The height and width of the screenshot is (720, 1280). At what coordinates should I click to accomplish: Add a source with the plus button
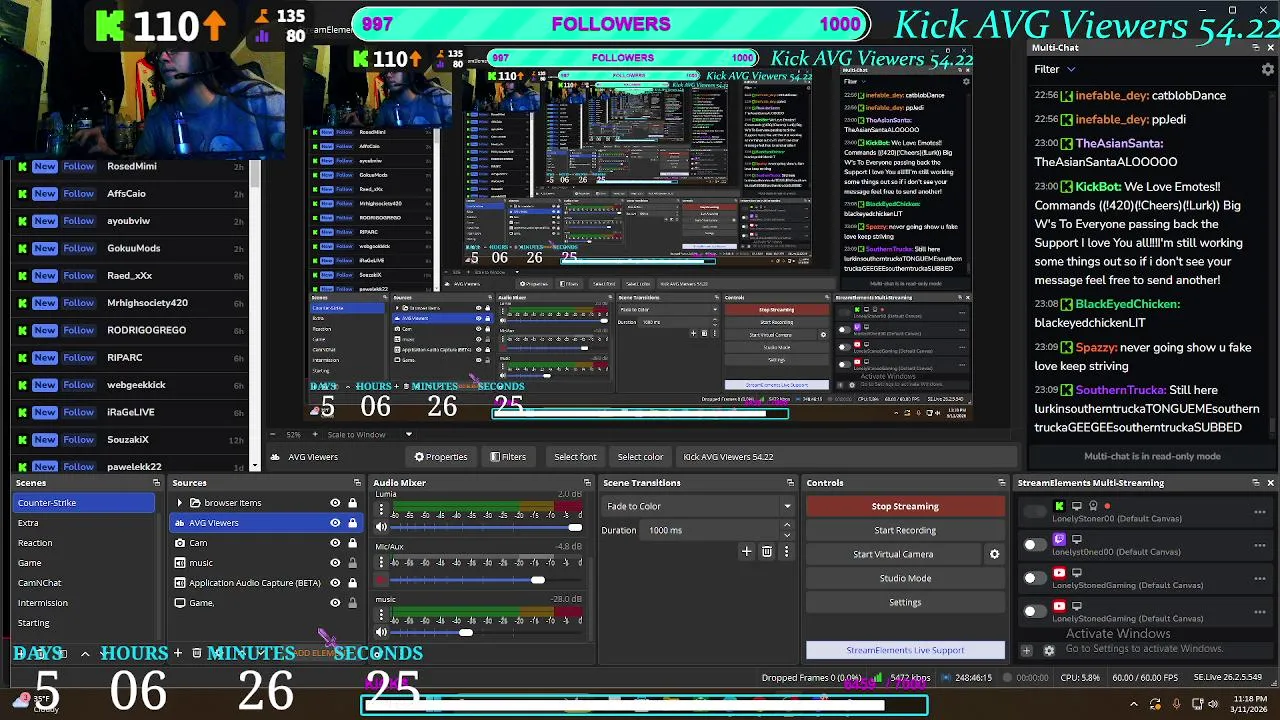coord(177,653)
